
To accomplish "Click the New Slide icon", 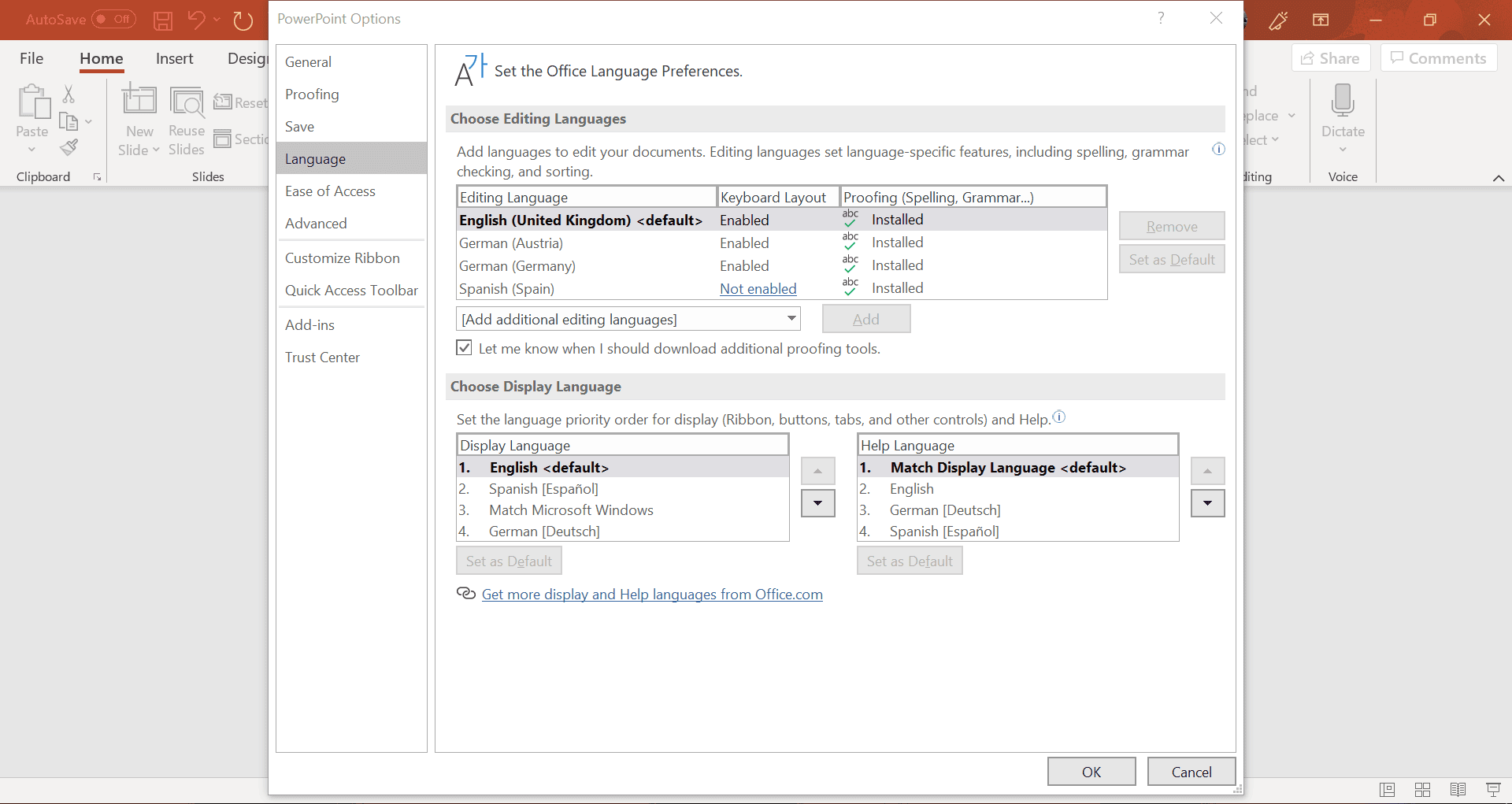I will 139,102.
